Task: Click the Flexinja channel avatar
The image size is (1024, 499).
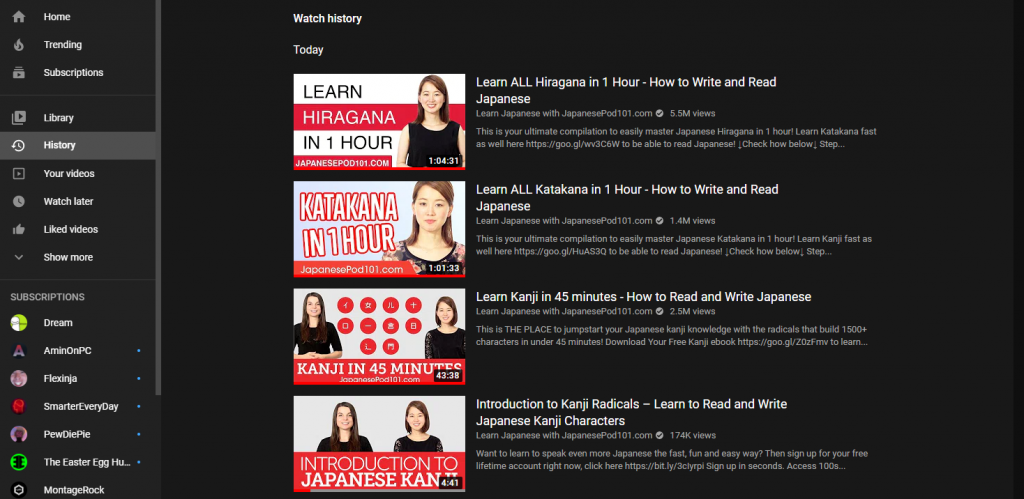Action: click(x=19, y=378)
